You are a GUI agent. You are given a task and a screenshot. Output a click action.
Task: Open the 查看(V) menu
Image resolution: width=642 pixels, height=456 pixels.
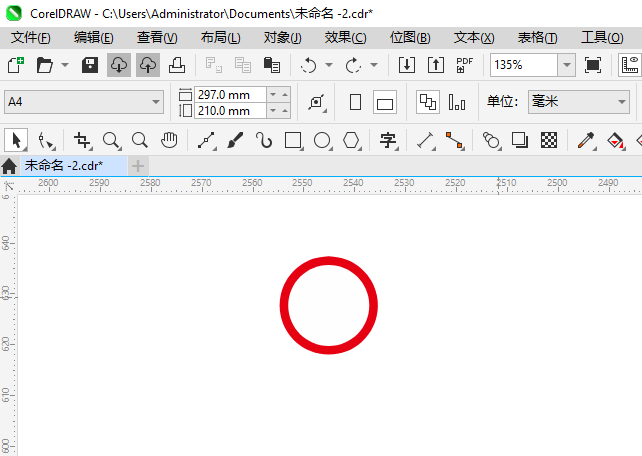[157, 38]
